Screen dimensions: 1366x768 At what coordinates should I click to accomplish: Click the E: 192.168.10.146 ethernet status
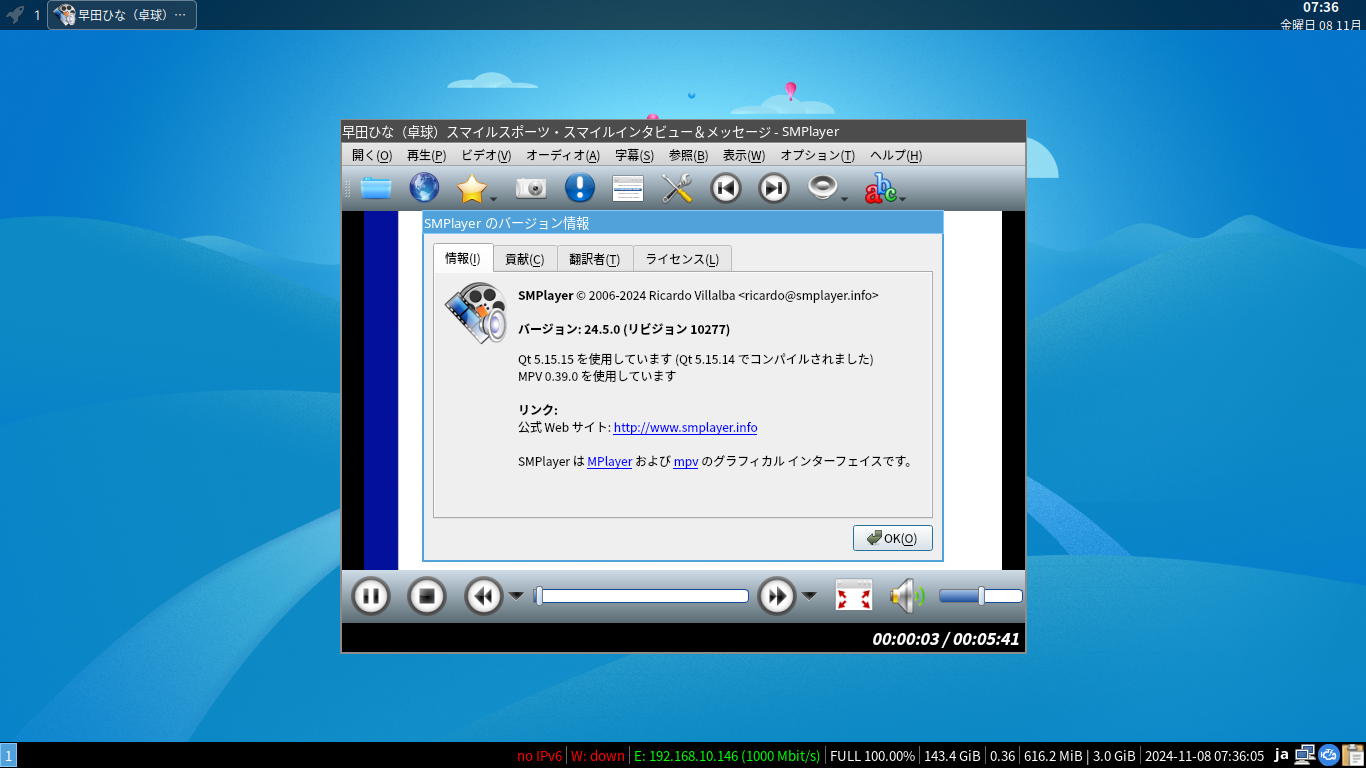pyautogui.click(x=727, y=756)
